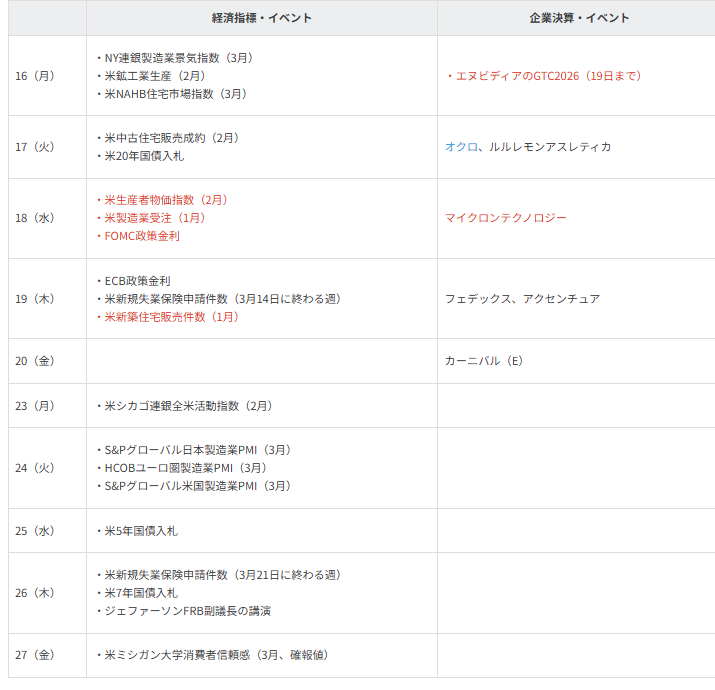Image resolution: width=715 pixels, height=690 pixels.
Task: Click the ECB政策金利 item
Action: [x=137, y=281]
